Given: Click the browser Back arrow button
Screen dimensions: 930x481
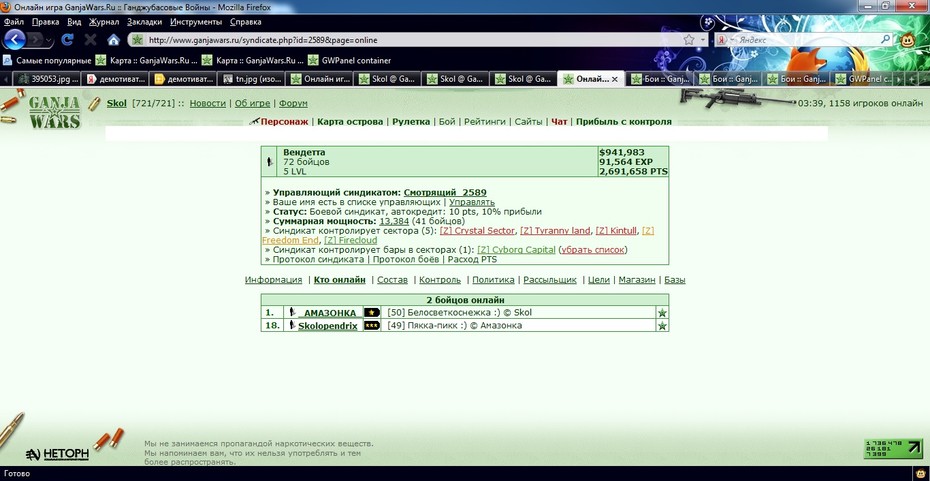Looking at the screenshot, I should click(14, 40).
